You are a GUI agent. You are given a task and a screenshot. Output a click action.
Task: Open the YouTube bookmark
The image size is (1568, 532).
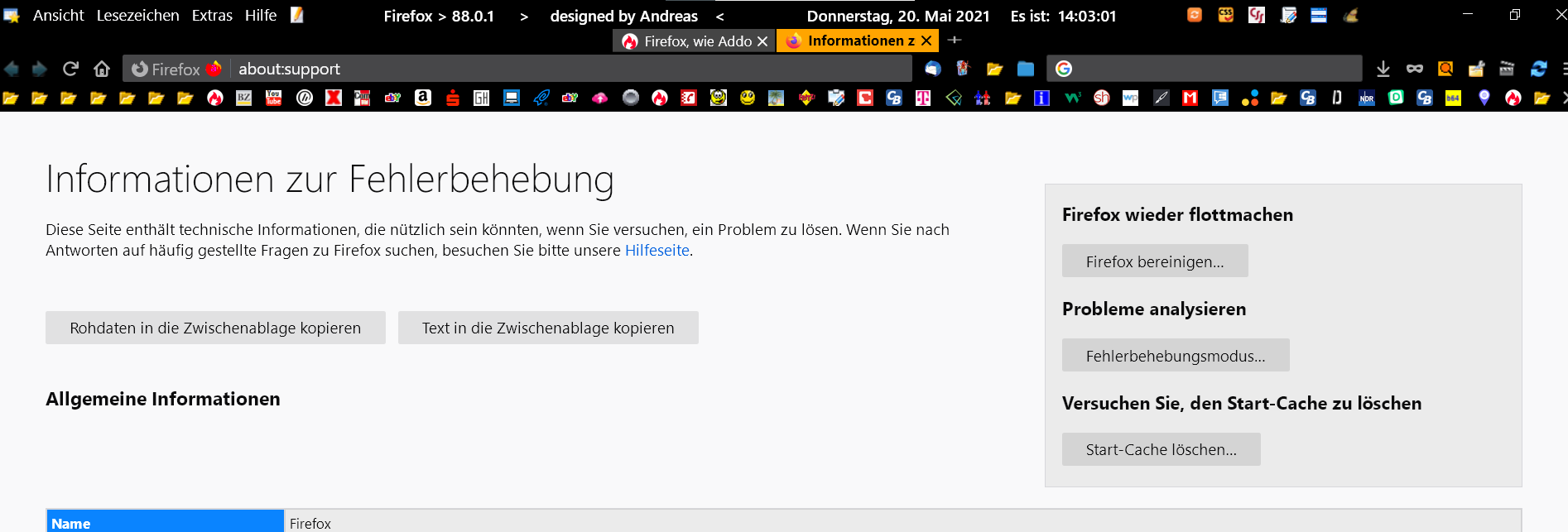273,98
